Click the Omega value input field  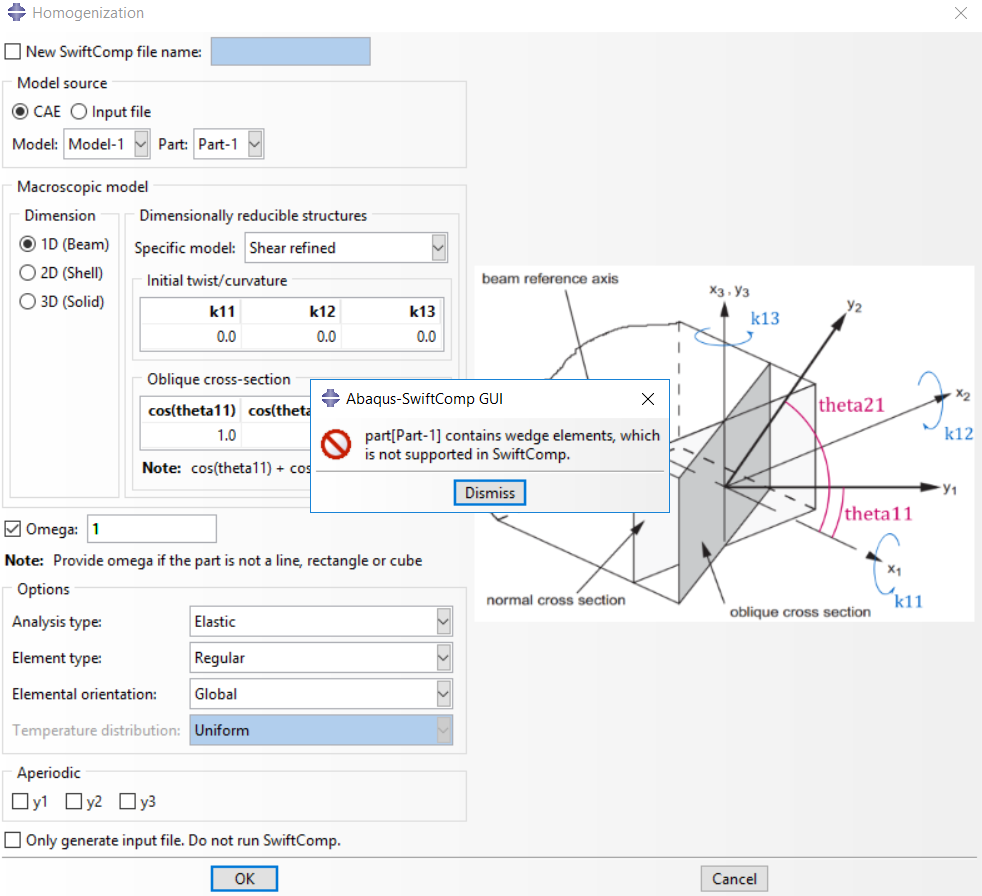[x=152, y=529]
